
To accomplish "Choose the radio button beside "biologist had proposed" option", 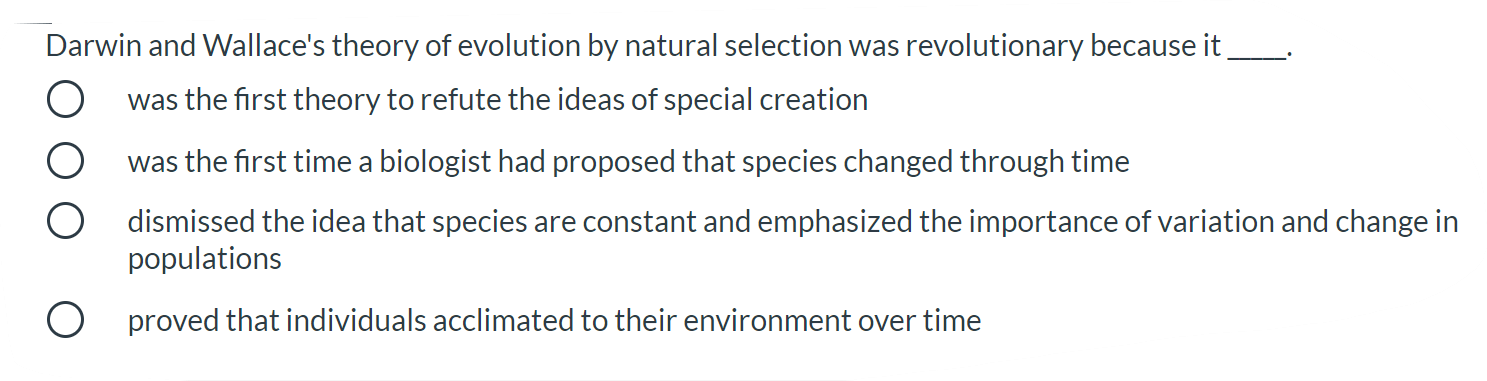I will coord(63,162).
